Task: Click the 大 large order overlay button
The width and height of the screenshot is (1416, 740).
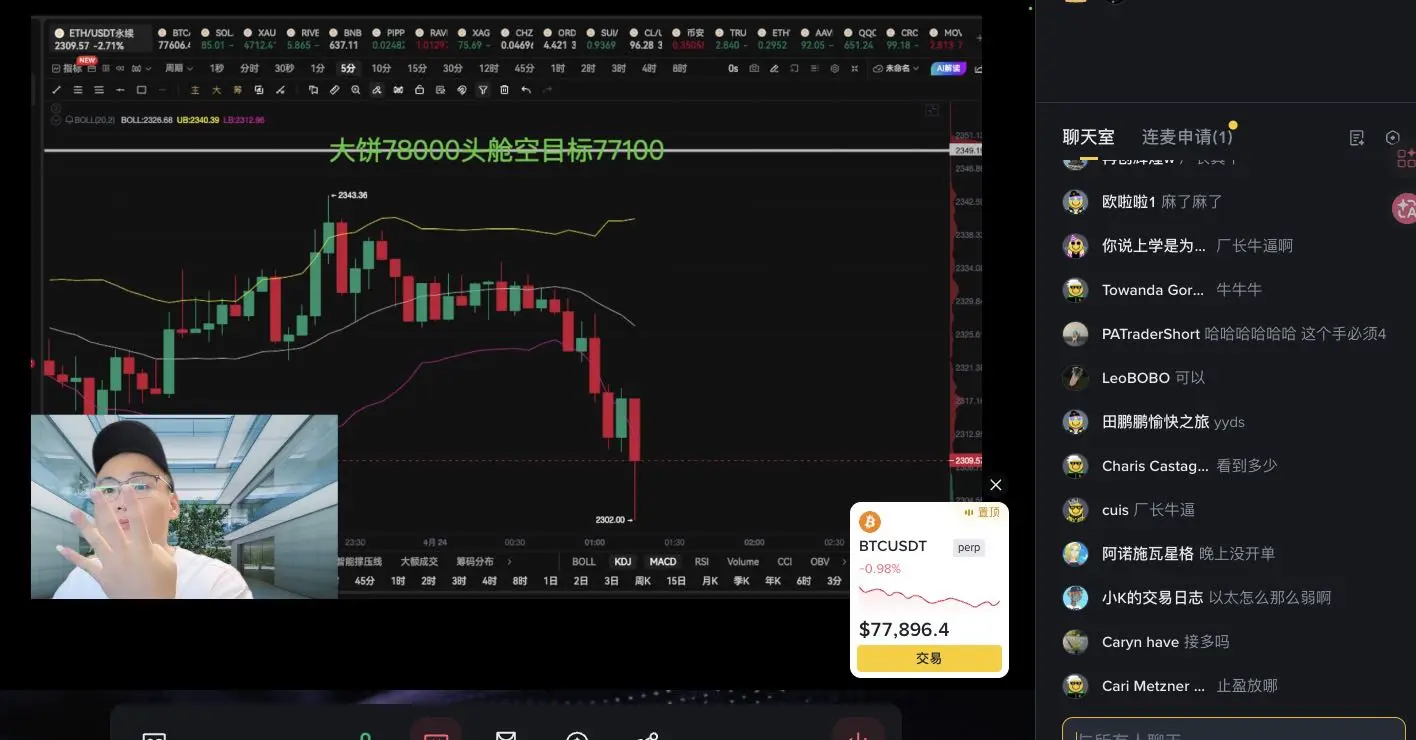Action: click(x=216, y=90)
